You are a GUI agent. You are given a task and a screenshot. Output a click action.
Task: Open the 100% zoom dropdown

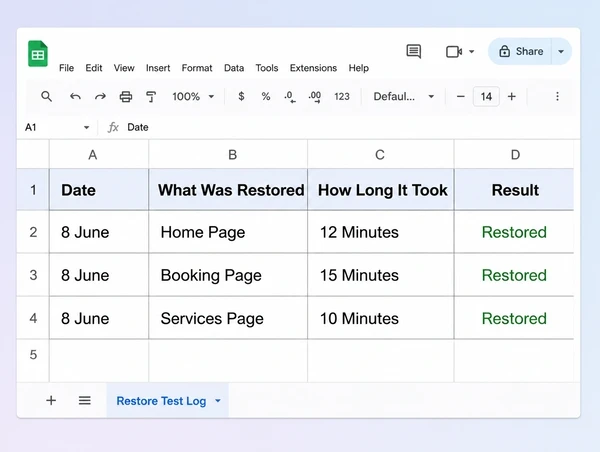[x=193, y=96]
